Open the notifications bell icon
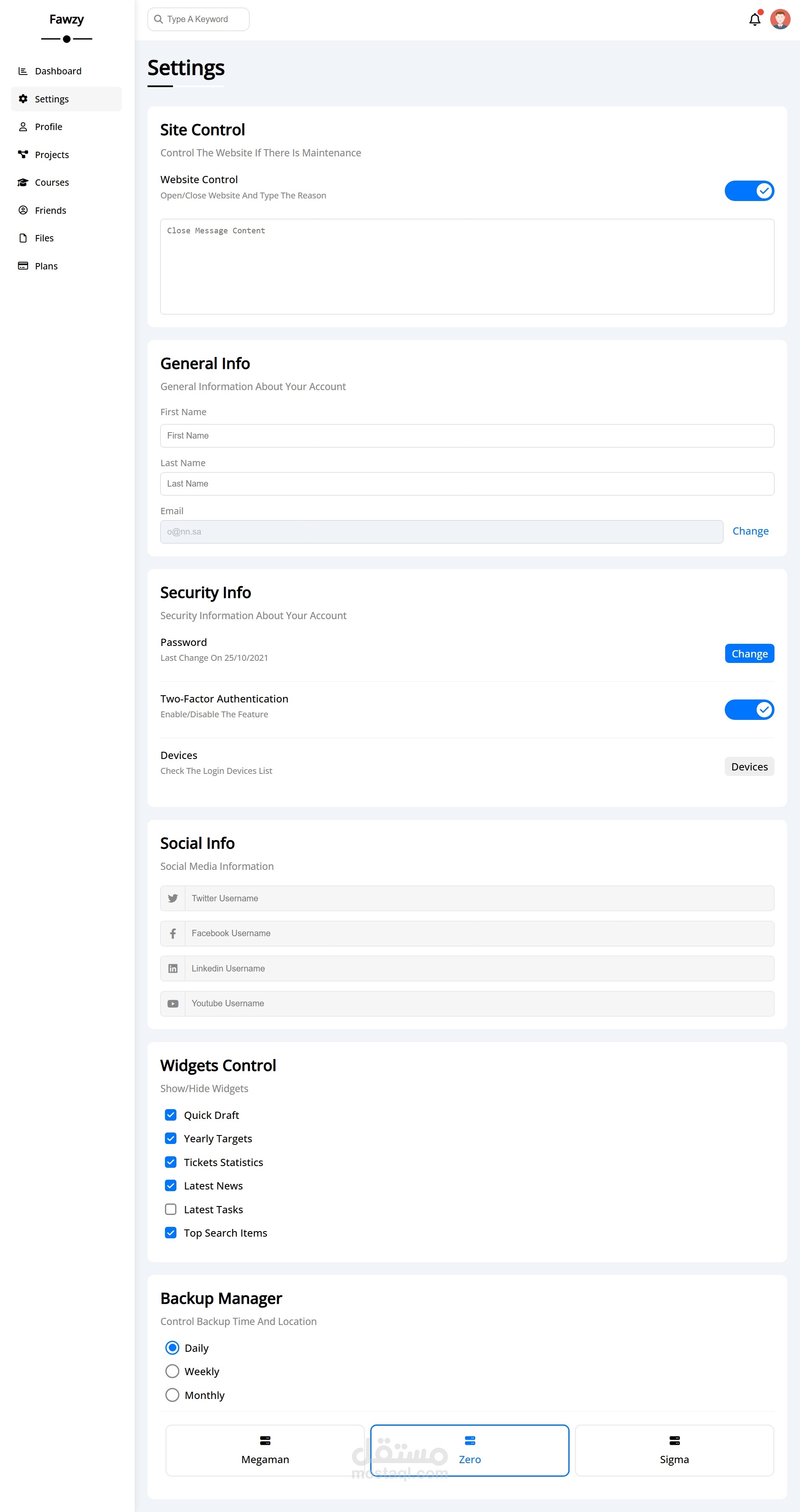This screenshot has width=800, height=1512. click(x=755, y=20)
